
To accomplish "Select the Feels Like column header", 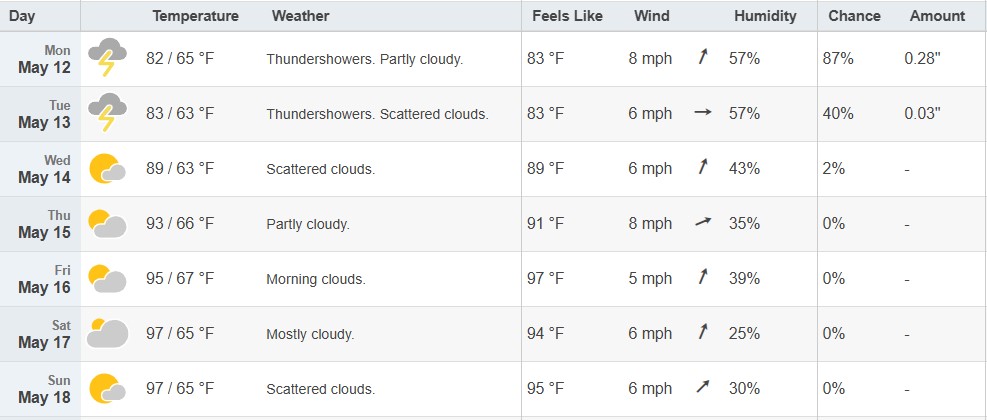I will click(567, 16).
